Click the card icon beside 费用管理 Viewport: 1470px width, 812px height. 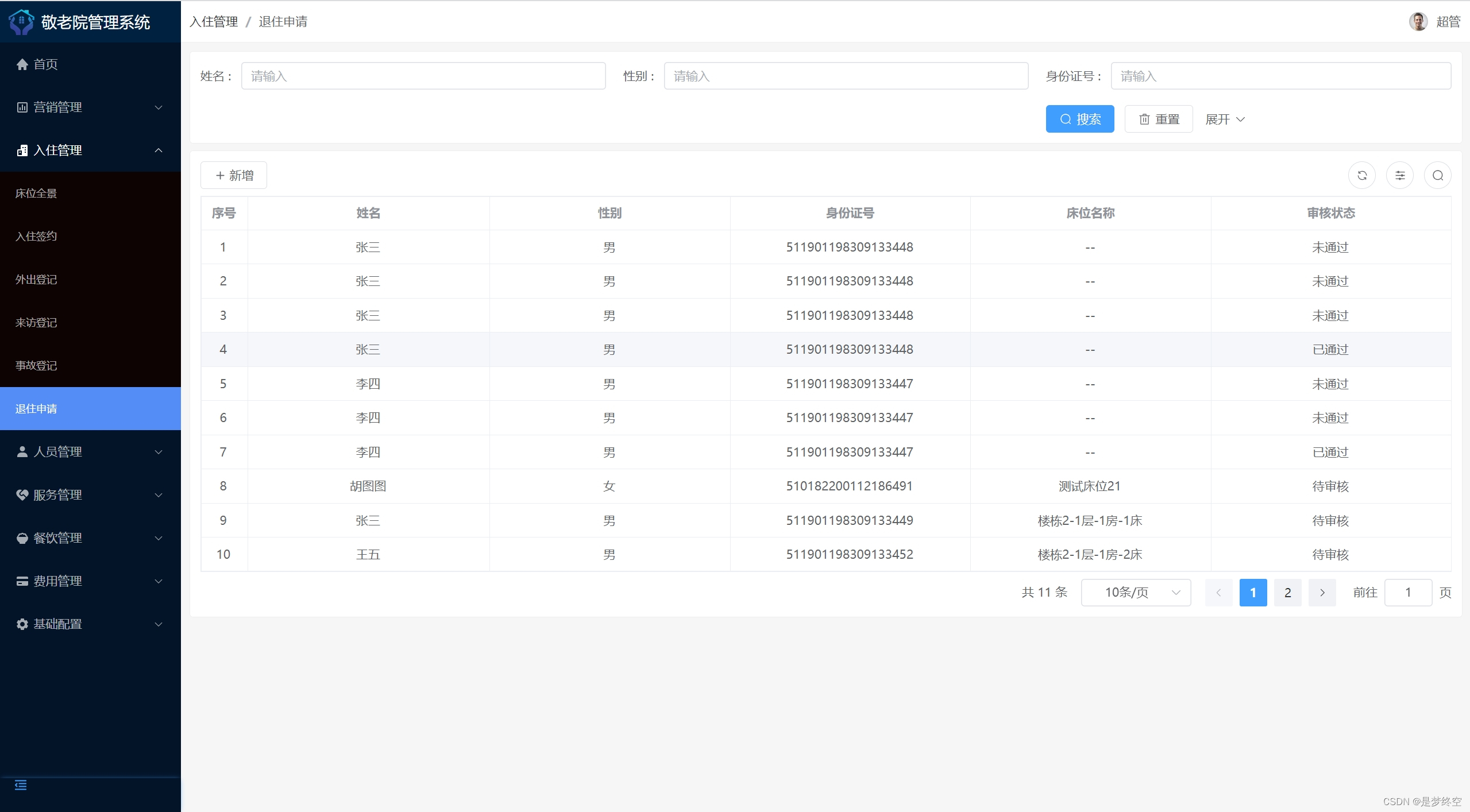pos(22,581)
